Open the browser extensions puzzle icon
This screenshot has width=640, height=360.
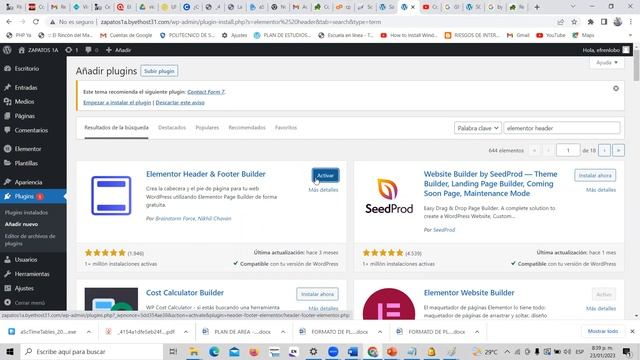pos(590,22)
